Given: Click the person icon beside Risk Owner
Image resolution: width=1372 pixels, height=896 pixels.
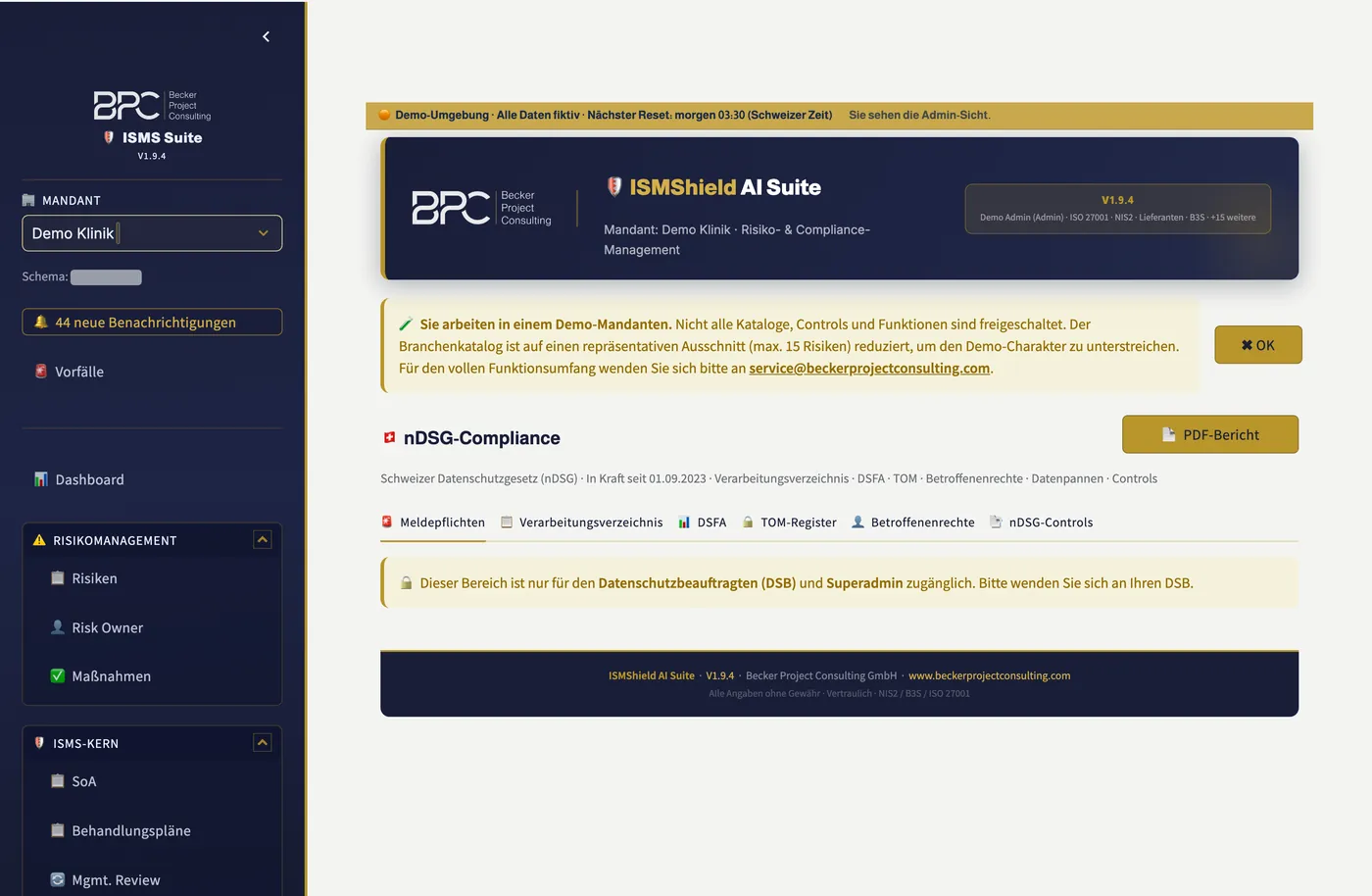Looking at the screenshot, I should coord(58,627).
